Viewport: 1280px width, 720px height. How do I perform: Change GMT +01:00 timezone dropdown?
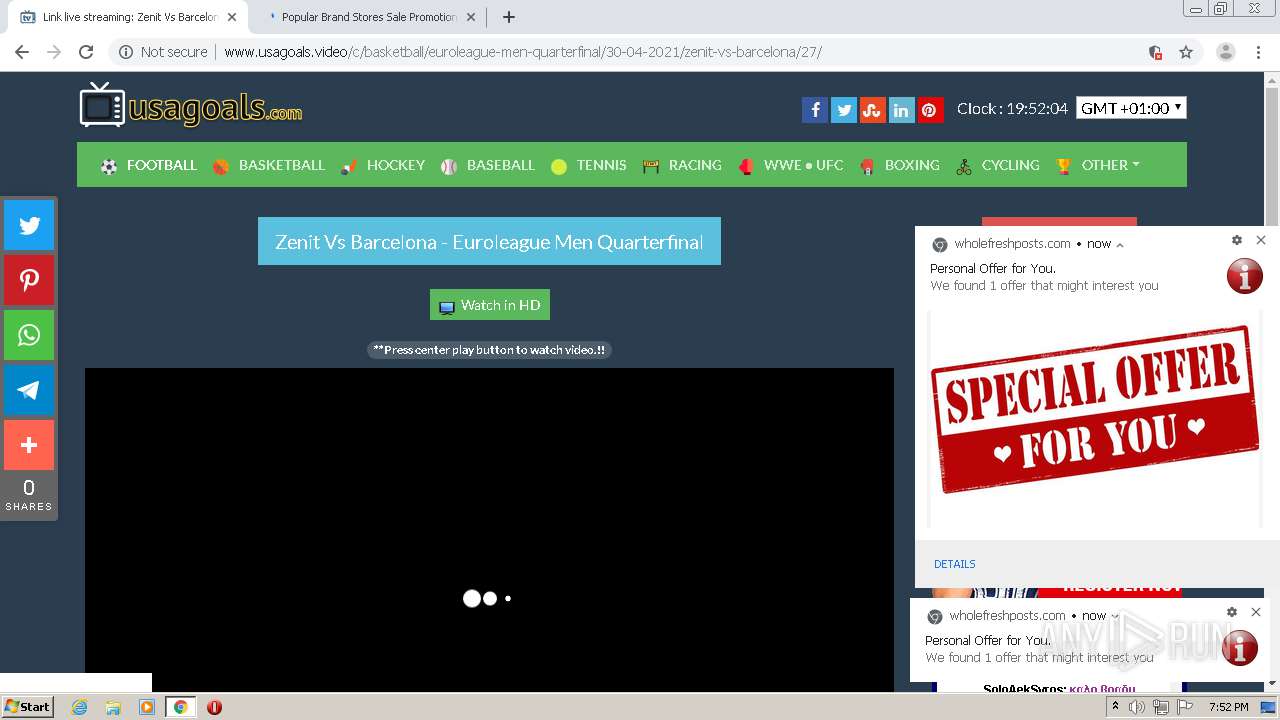(x=1131, y=108)
